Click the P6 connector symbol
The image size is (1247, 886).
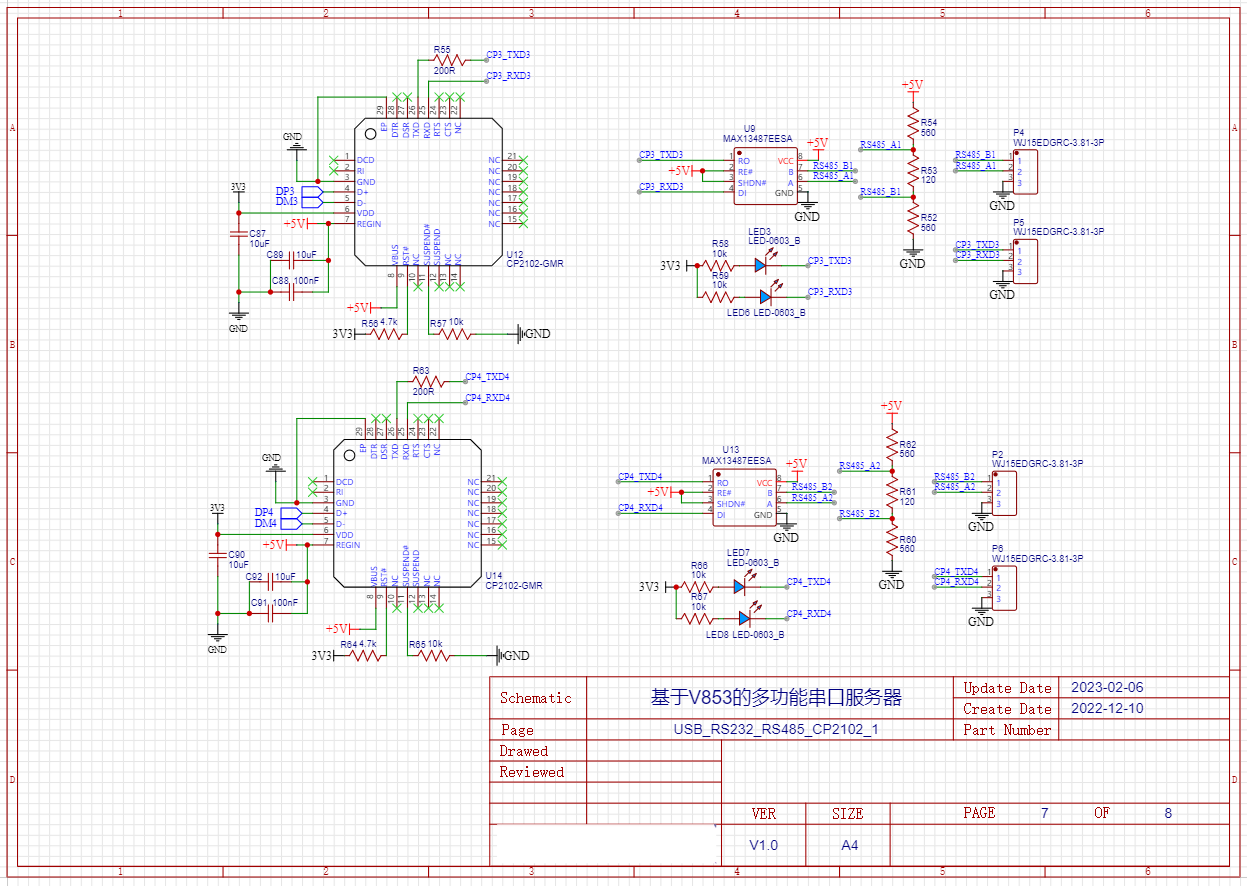point(1006,587)
